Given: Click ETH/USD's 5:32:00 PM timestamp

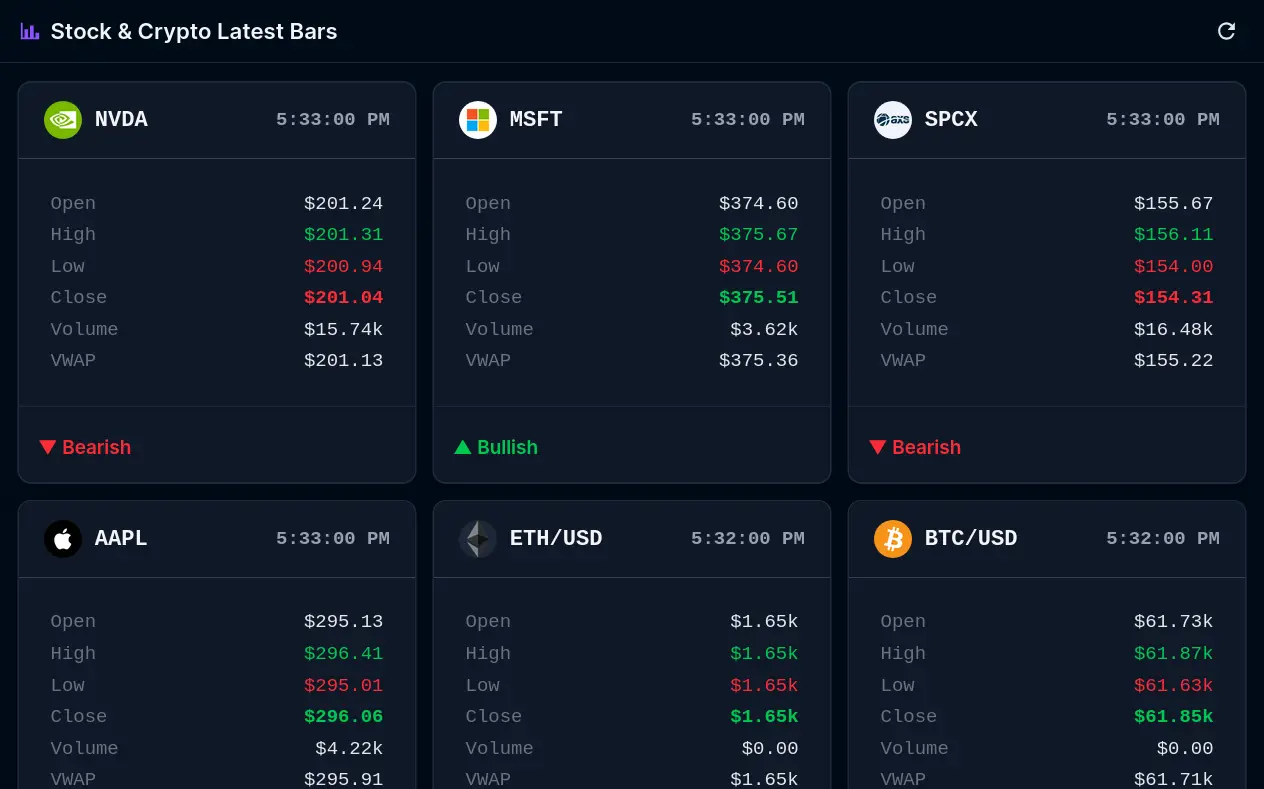Looking at the screenshot, I should [x=748, y=539].
